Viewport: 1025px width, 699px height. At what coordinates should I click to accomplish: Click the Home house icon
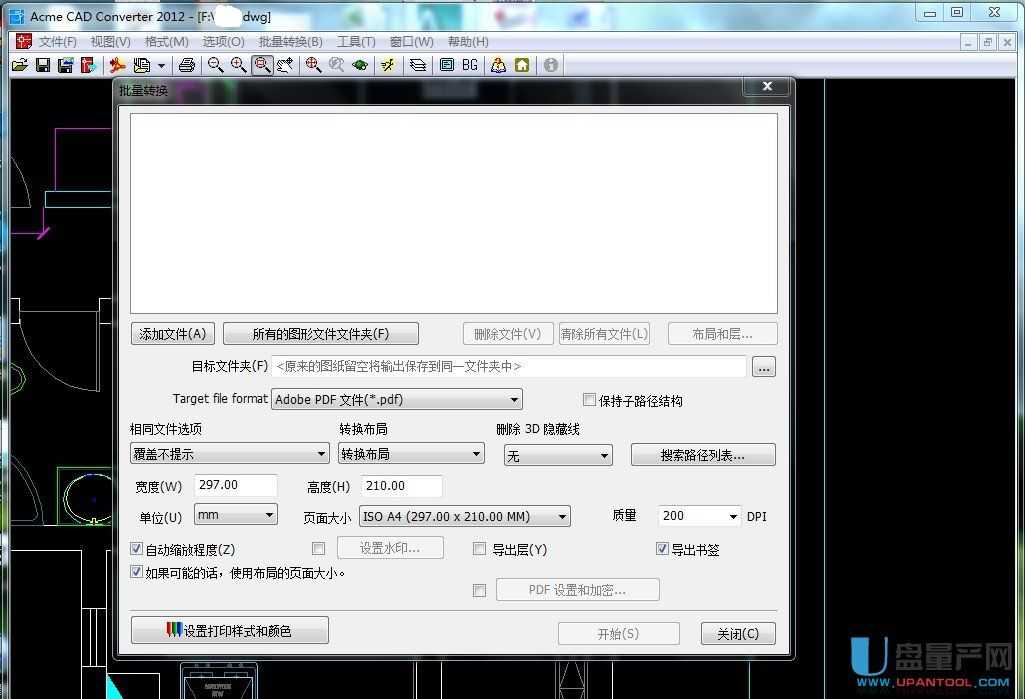coord(522,65)
